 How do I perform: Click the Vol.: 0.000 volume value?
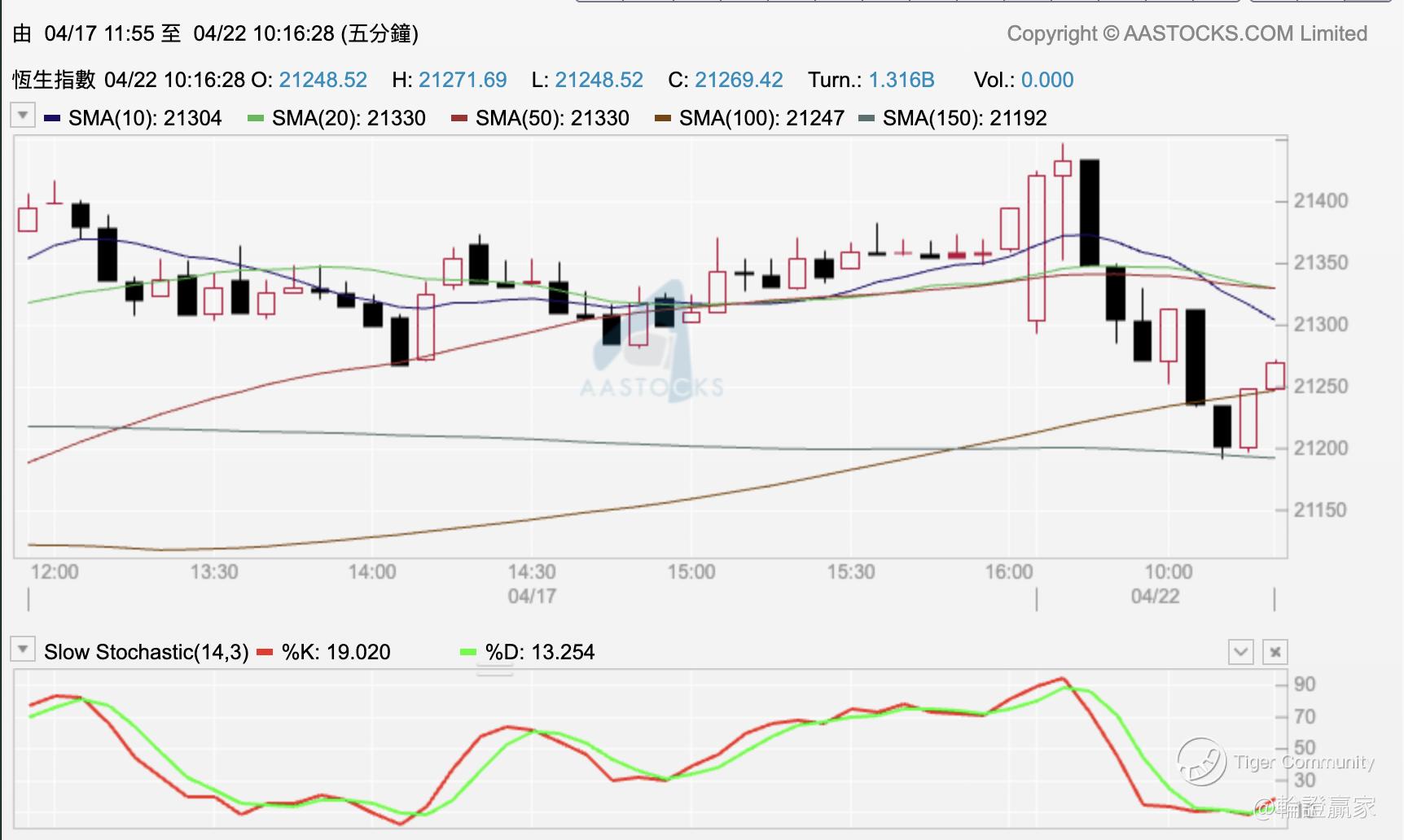pyautogui.click(x=1024, y=80)
